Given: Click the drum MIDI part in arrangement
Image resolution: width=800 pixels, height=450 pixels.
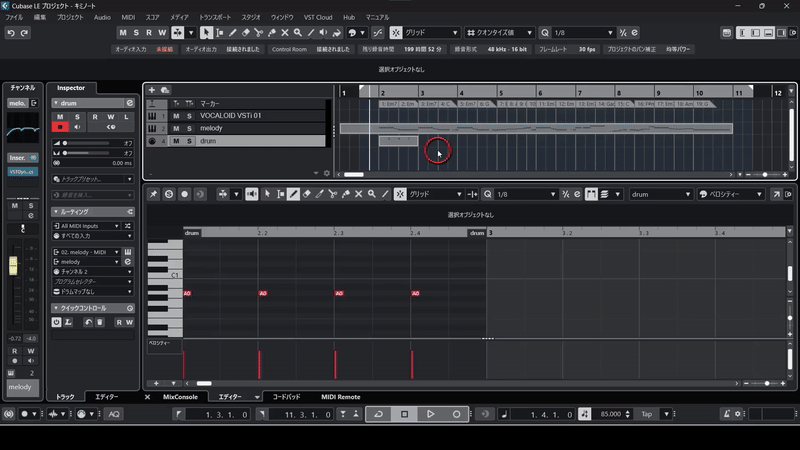Looking at the screenshot, I should (398, 141).
